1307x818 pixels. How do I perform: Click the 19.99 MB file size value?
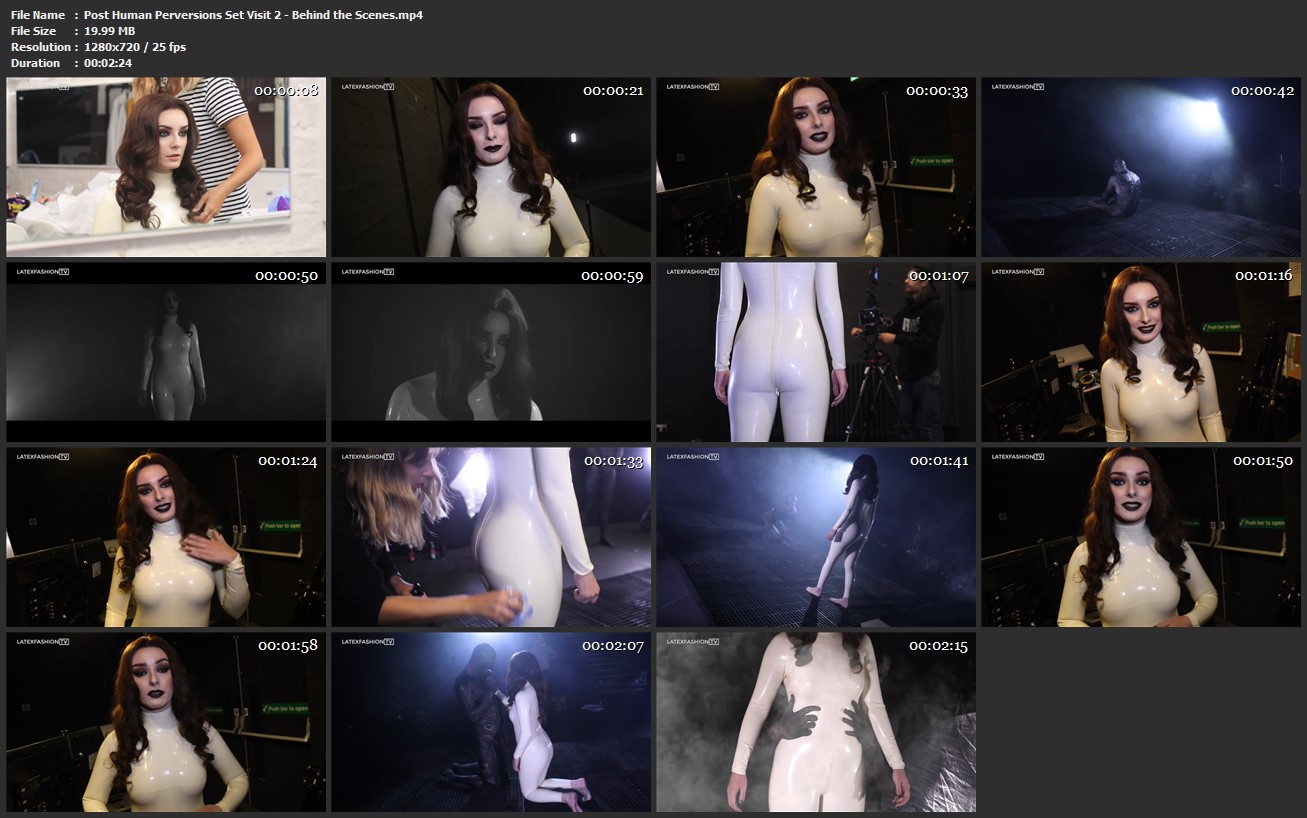(x=109, y=31)
